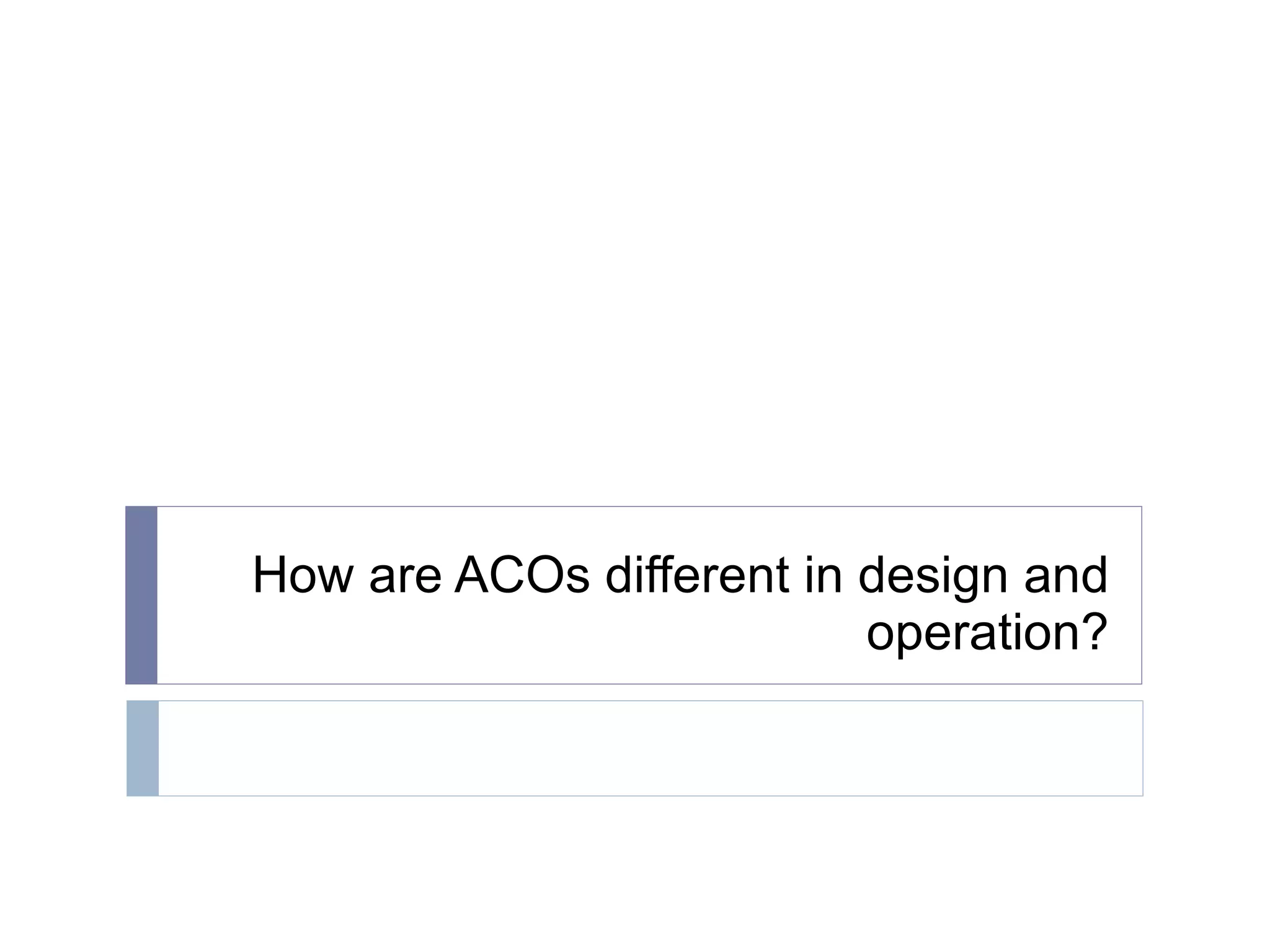This screenshot has height=952, width=1270.
Task: Click the word "different" in the title
Action: 698,575
